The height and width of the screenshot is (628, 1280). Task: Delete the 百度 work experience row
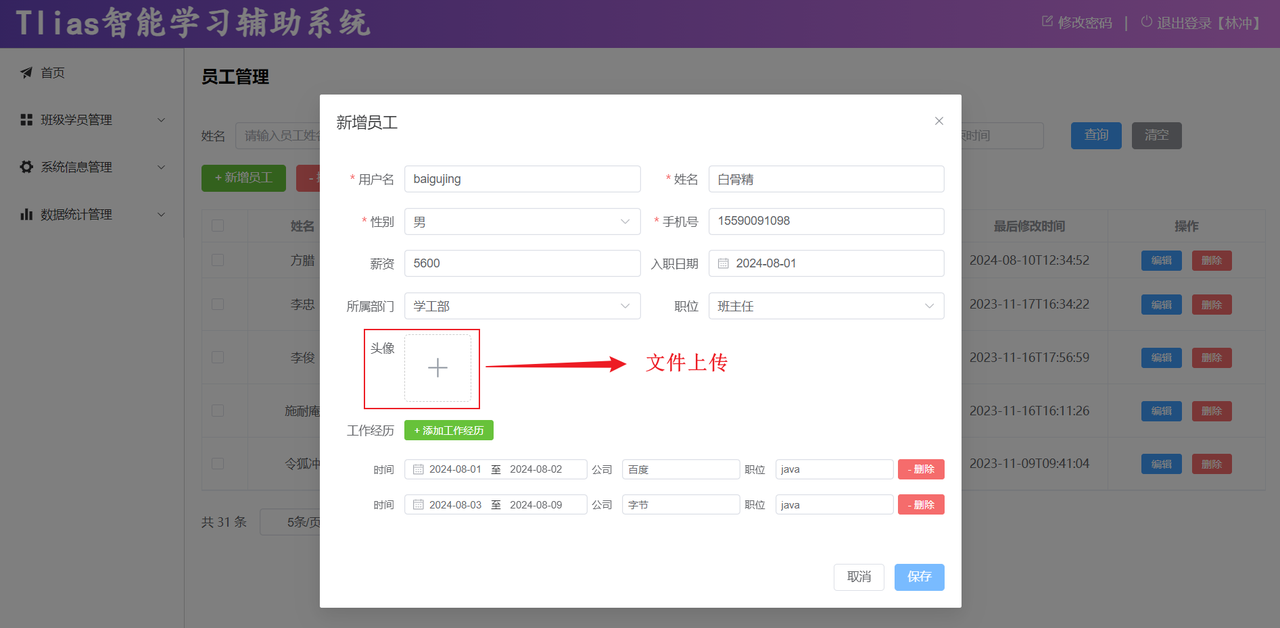(x=920, y=469)
